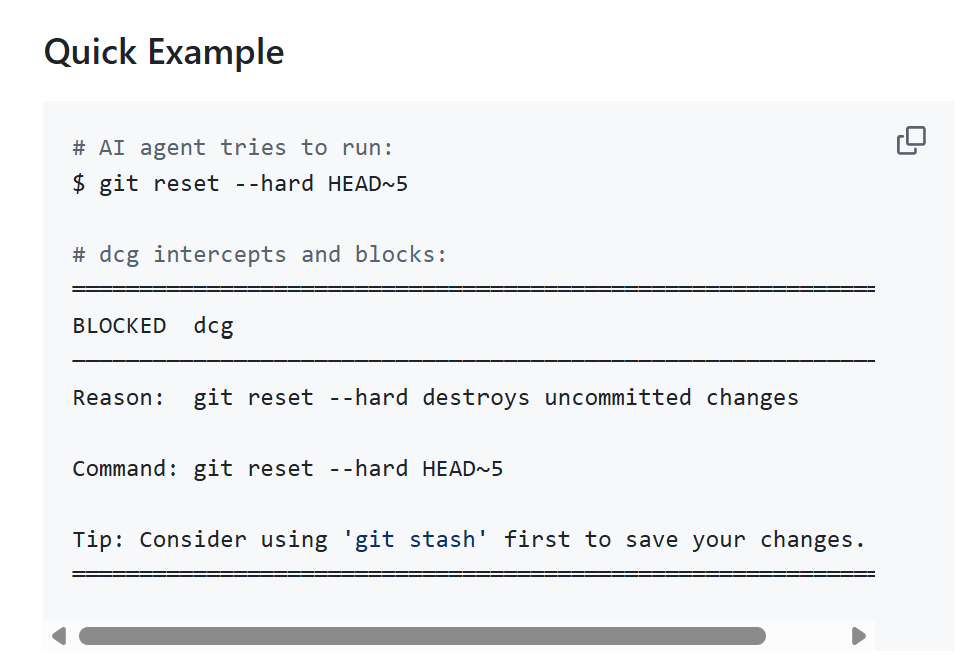Click the right scroll arrow of code block
This screenshot has height=672, width=968.
tap(858, 636)
